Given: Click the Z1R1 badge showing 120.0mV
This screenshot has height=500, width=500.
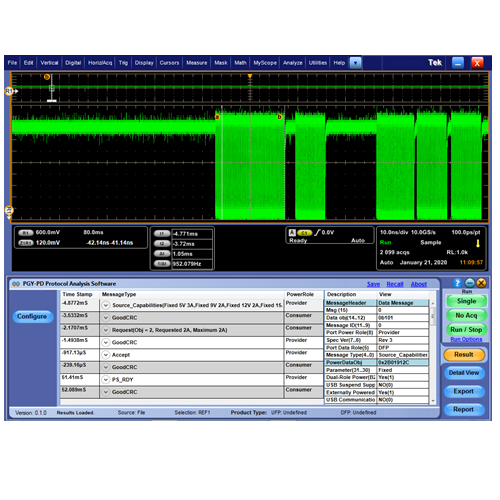Looking at the screenshot, I should tap(26, 243).
